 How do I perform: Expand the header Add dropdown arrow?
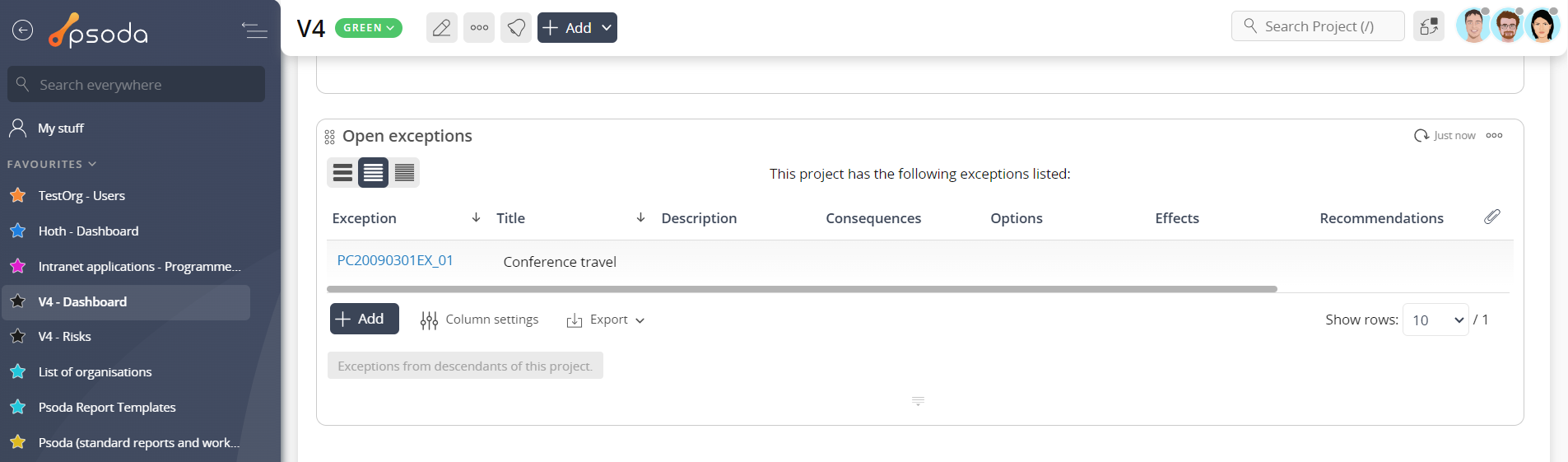coord(607,28)
